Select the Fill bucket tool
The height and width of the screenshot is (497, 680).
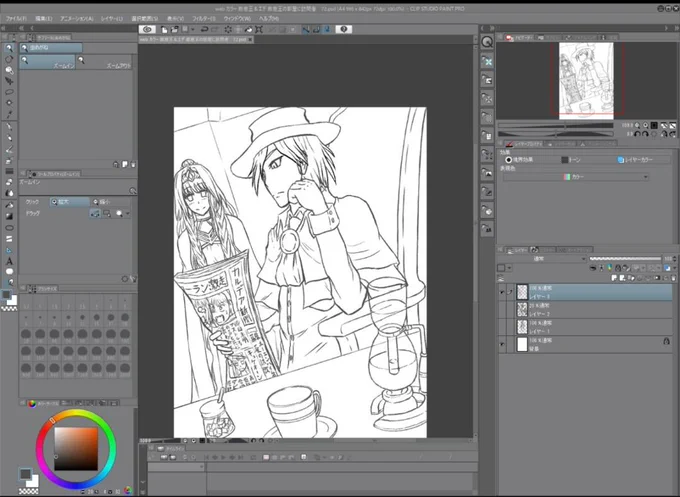pos(9,205)
